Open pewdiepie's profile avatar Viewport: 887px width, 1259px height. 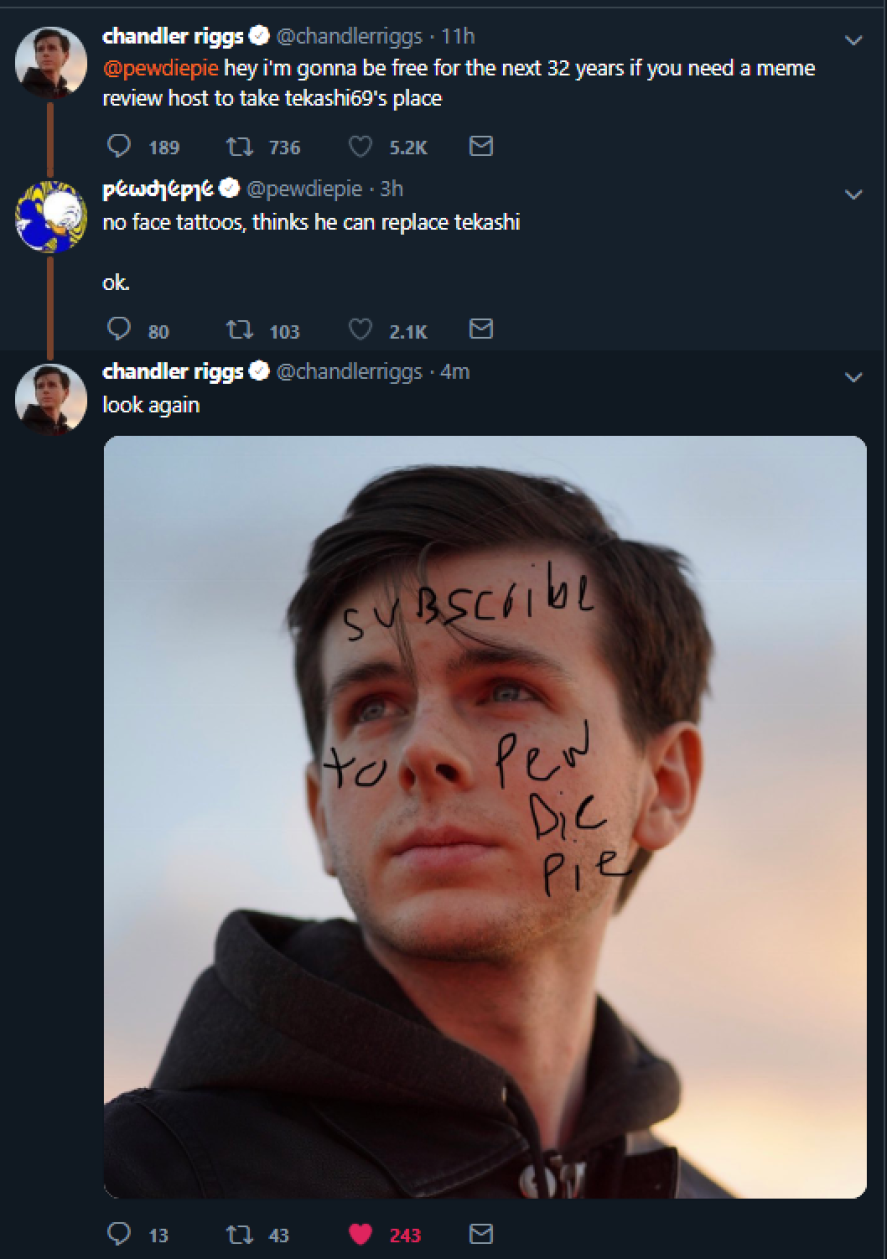(51, 217)
